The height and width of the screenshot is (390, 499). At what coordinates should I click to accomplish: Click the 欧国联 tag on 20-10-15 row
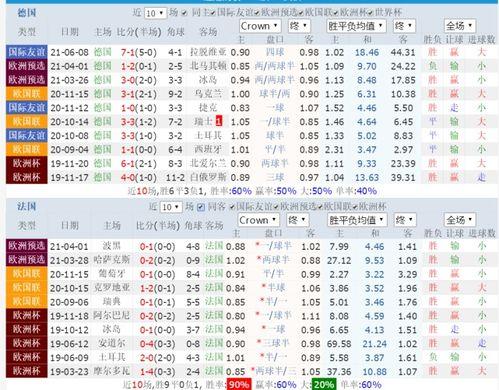(x=27, y=288)
